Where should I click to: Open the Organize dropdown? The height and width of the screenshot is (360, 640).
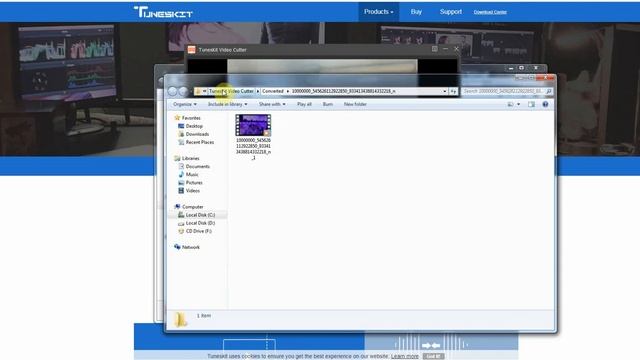185,104
